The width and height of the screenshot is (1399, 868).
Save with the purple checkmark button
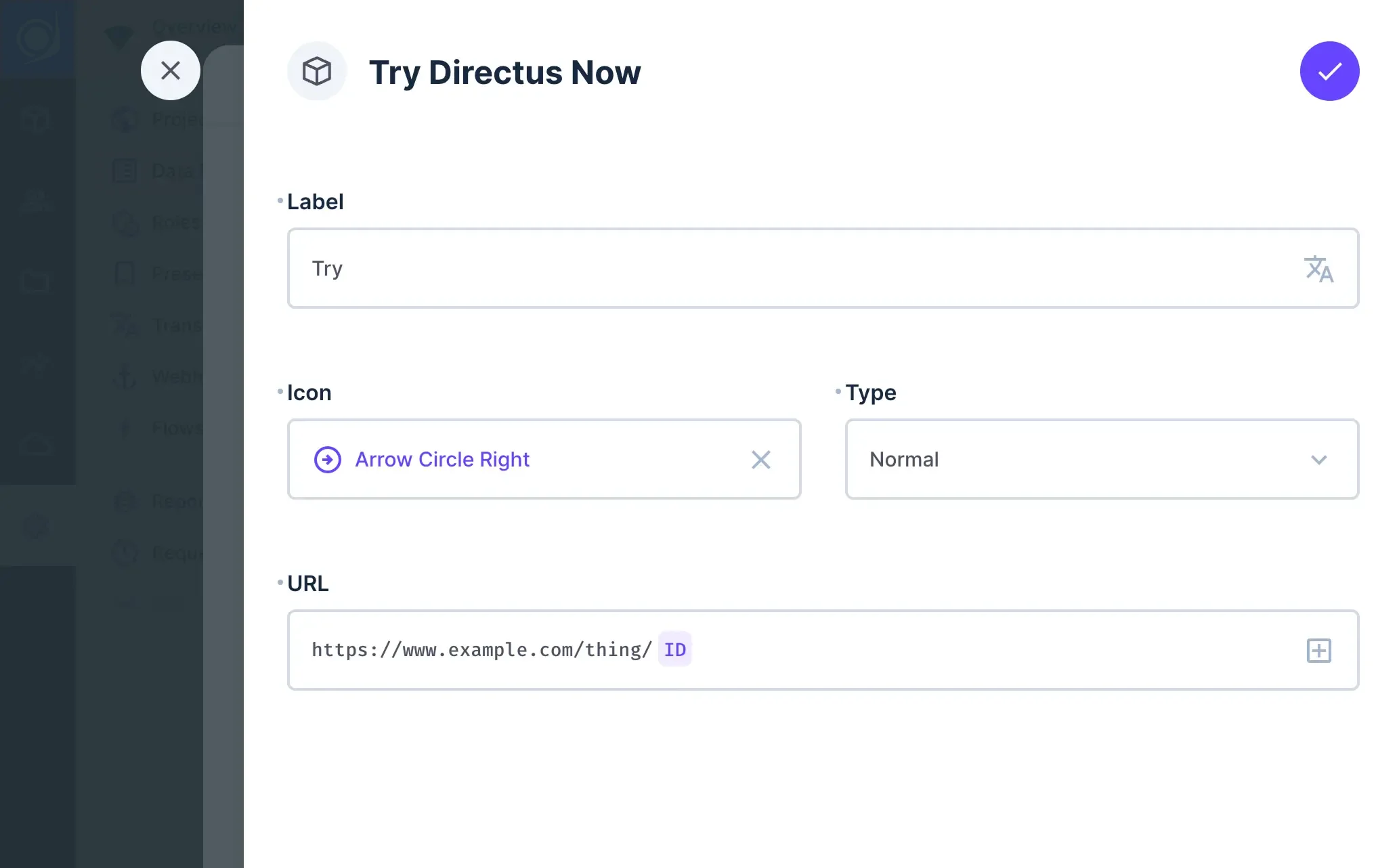point(1329,70)
